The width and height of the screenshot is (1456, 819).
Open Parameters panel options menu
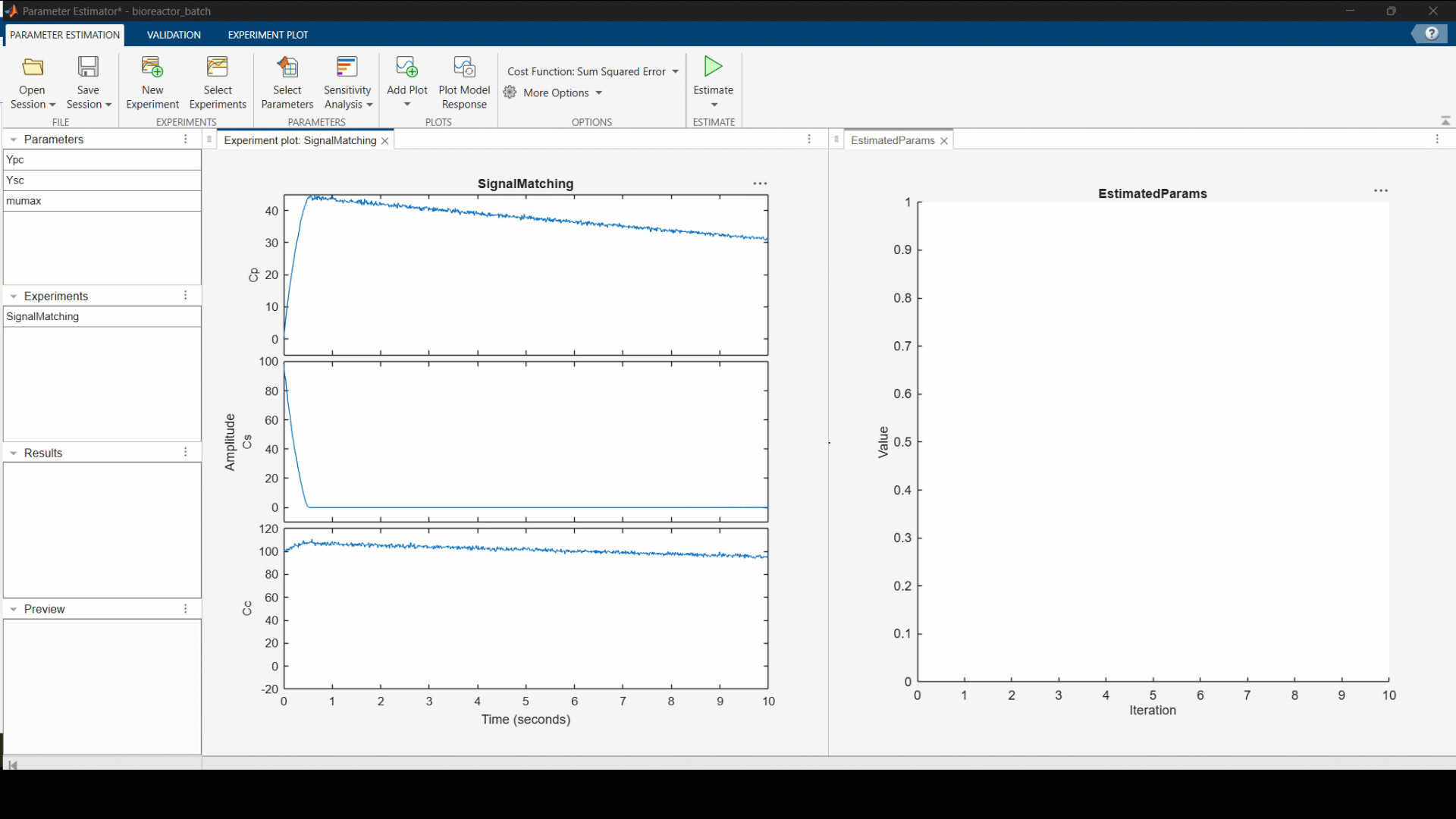[186, 139]
